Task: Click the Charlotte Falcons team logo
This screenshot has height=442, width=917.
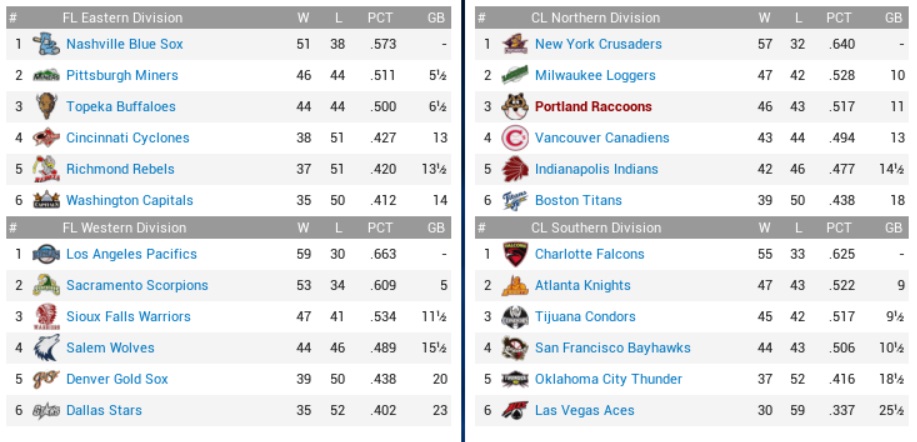Action: coord(515,254)
